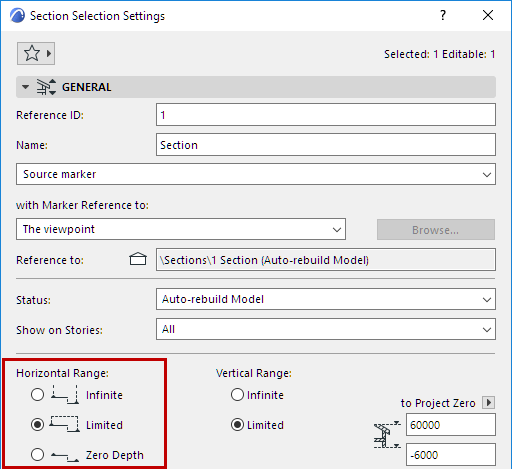The image size is (512, 469).
Task: Click the upper vertical limit 60000 field
Action: point(451,425)
